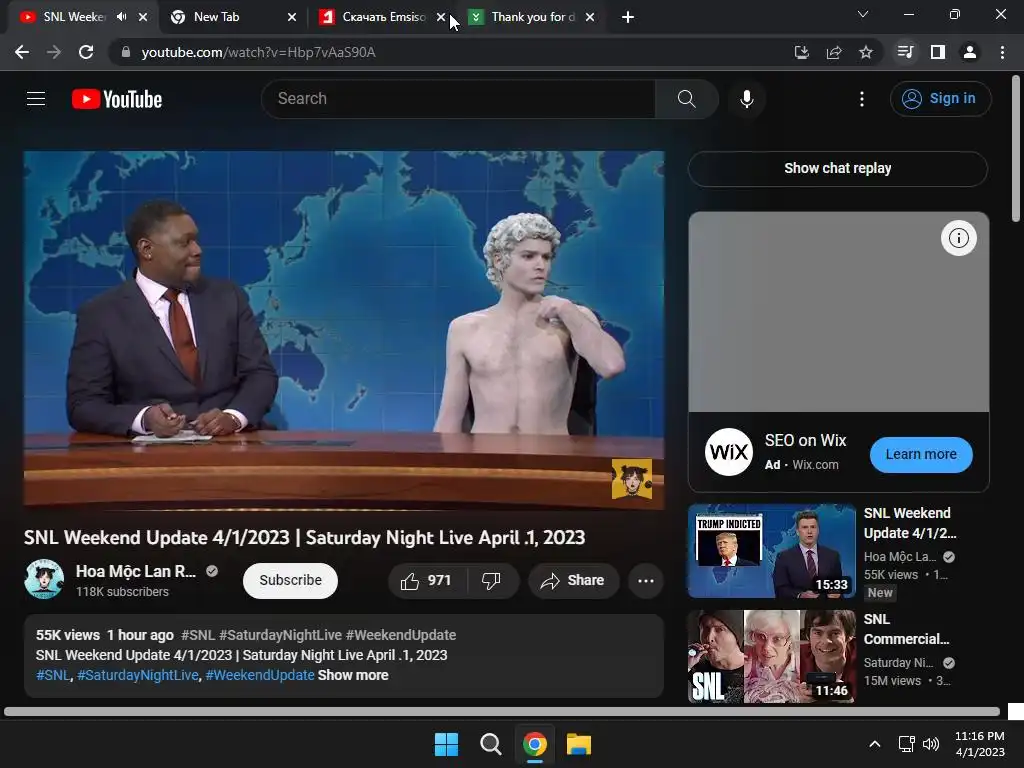Open #WeekendUpdate blue hashtag link
The height and width of the screenshot is (768, 1024).
click(x=260, y=675)
